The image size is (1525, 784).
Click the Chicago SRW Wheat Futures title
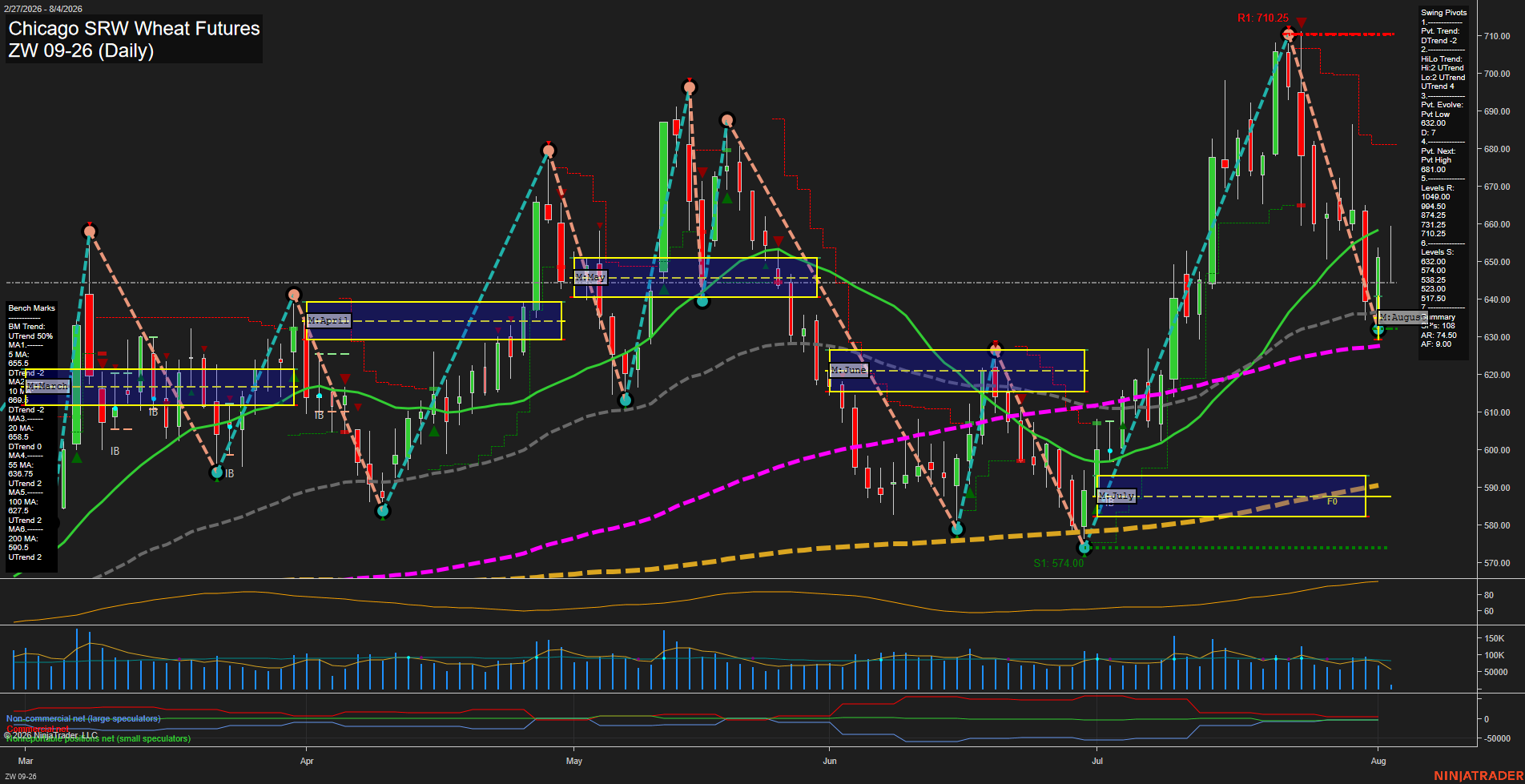coord(134,29)
